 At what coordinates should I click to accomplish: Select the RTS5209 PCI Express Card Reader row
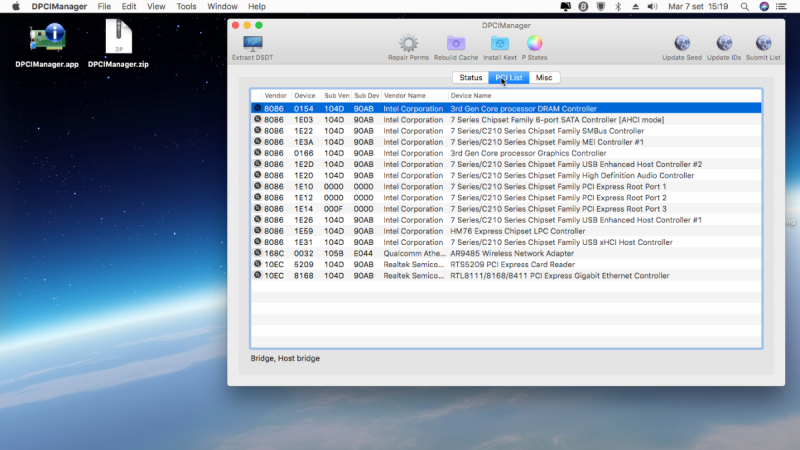(x=505, y=264)
